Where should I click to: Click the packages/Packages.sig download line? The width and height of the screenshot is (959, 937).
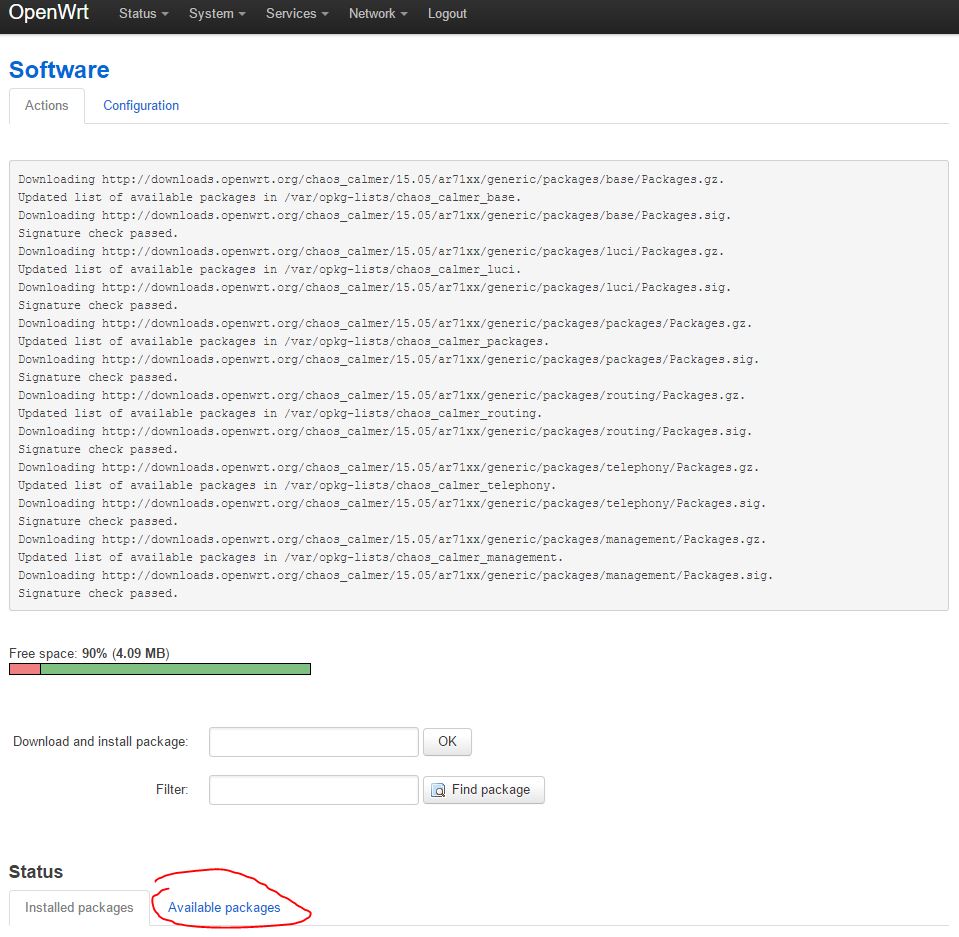point(388,359)
